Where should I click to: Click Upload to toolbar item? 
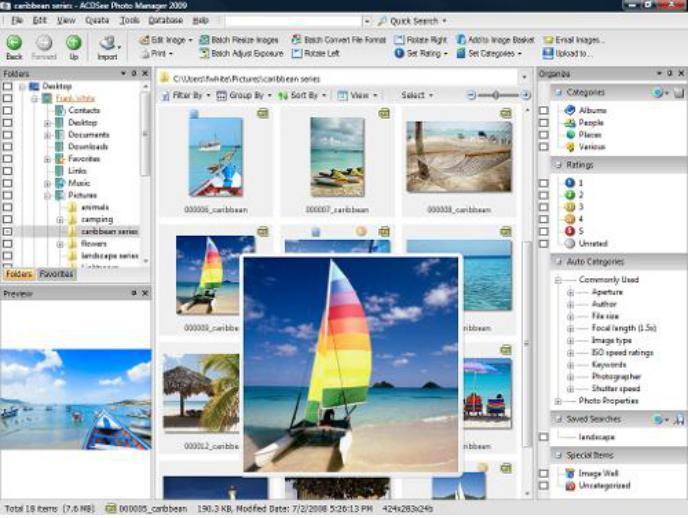[567, 54]
